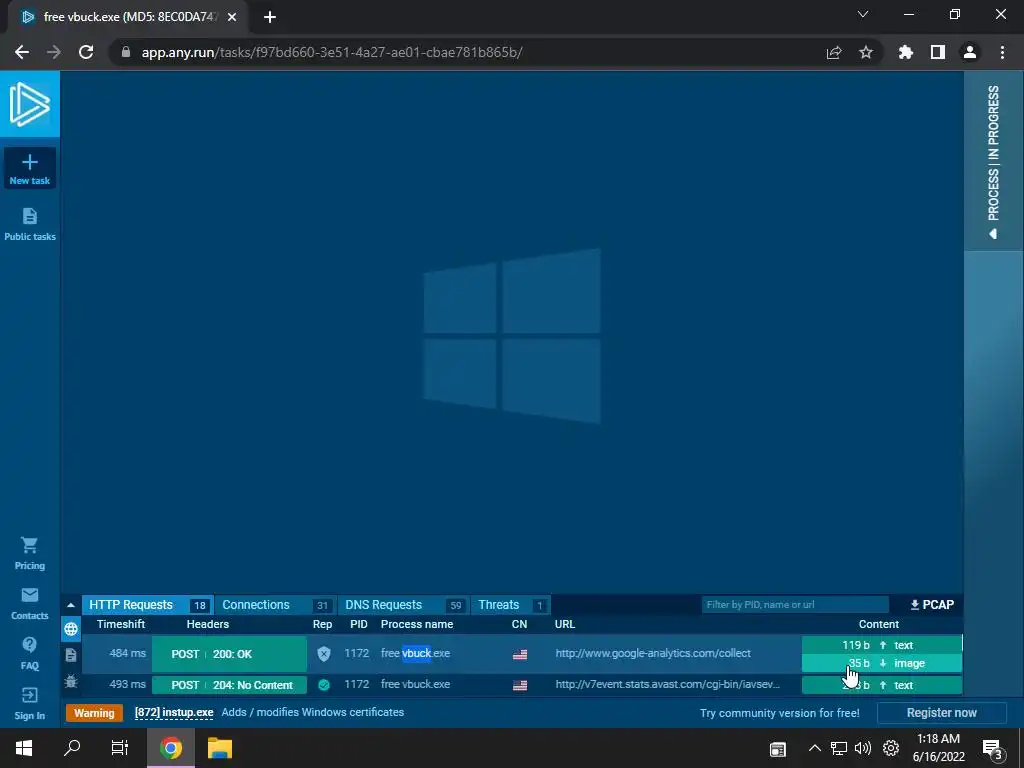Screen dimensions: 1024x768
Task: Select the files panel icon
Action: pyautogui.click(x=71, y=655)
